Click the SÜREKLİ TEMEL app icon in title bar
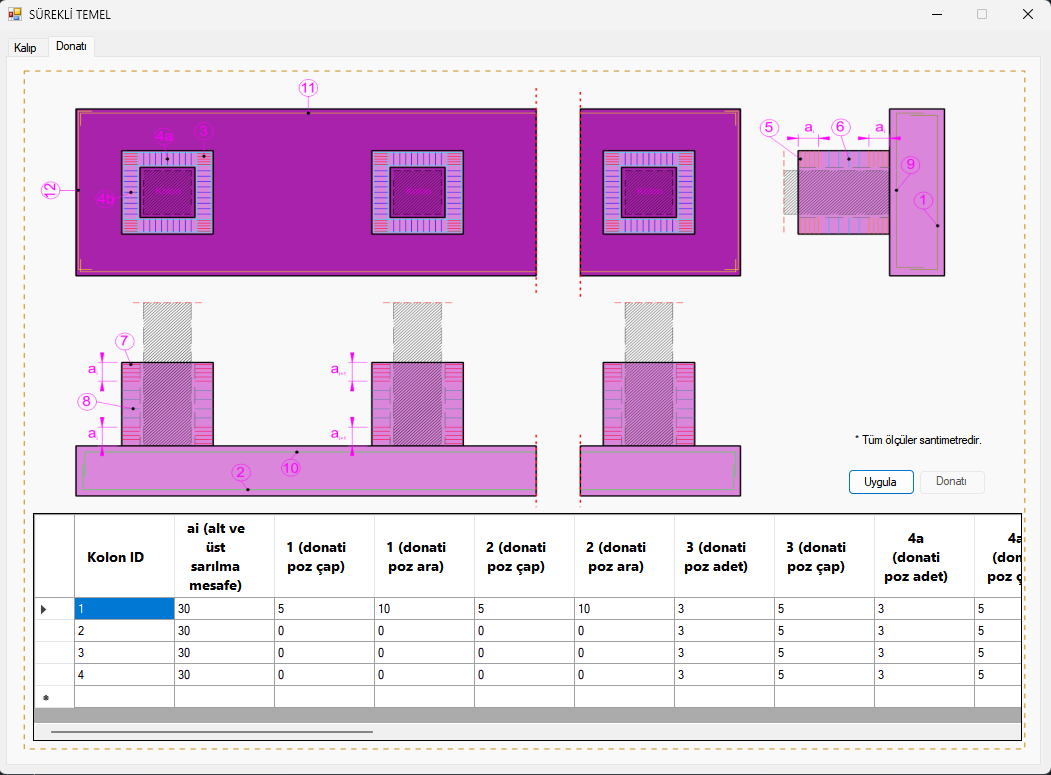Screen dimensions: 1051x775 (15, 15)
